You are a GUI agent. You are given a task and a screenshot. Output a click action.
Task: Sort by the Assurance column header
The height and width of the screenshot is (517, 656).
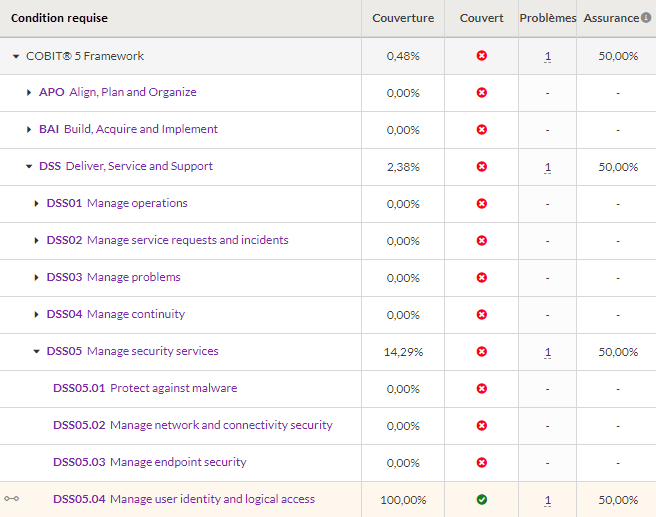point(611,18)
